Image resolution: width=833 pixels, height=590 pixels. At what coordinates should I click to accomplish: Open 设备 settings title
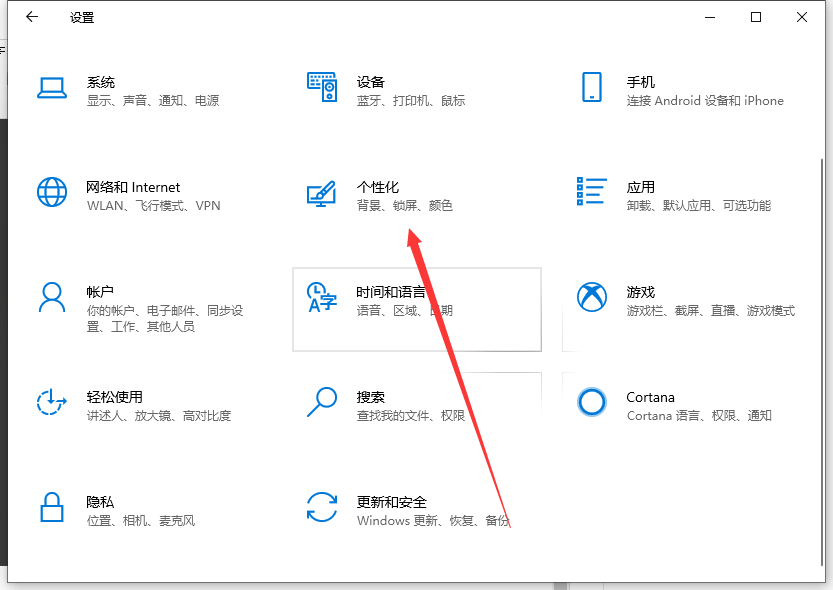[x=370, y=82]
